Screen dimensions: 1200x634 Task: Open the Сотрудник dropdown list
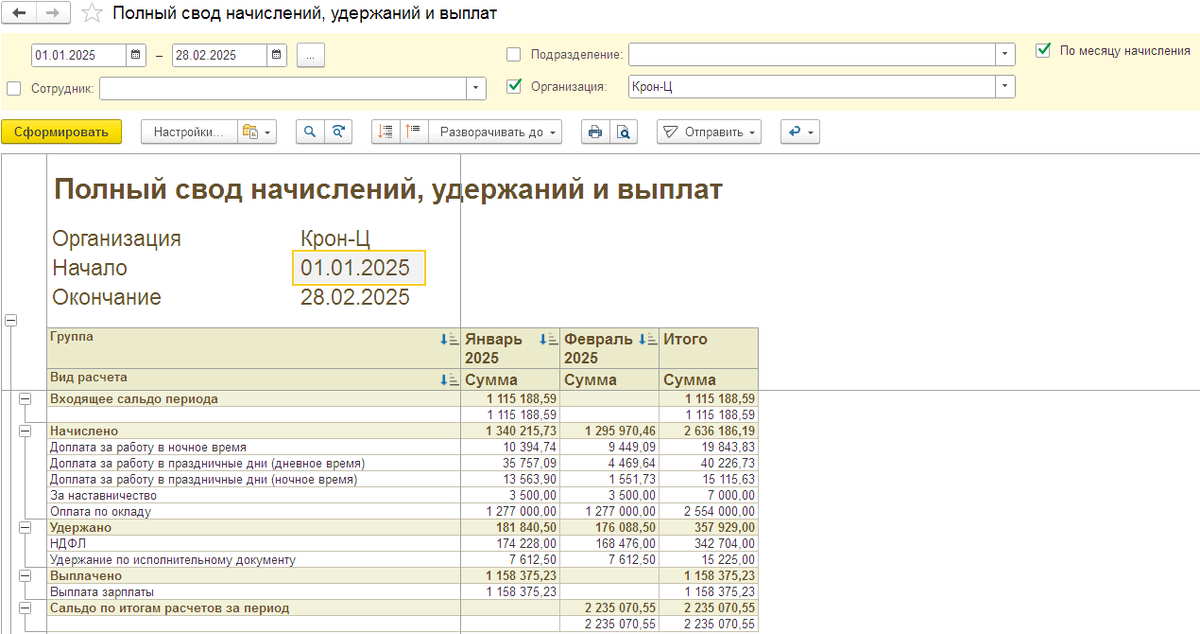(x=476, y=88)
